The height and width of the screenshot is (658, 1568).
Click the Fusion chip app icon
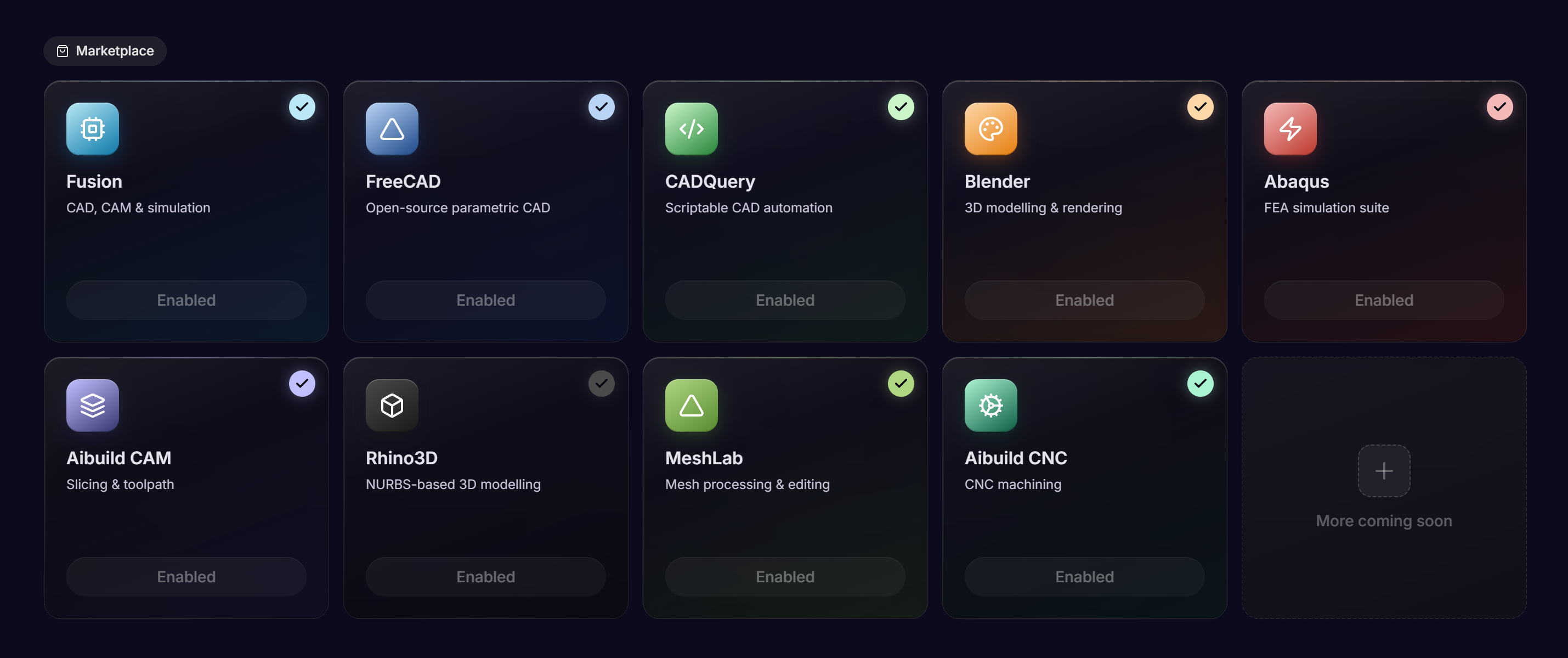(93, 129)
